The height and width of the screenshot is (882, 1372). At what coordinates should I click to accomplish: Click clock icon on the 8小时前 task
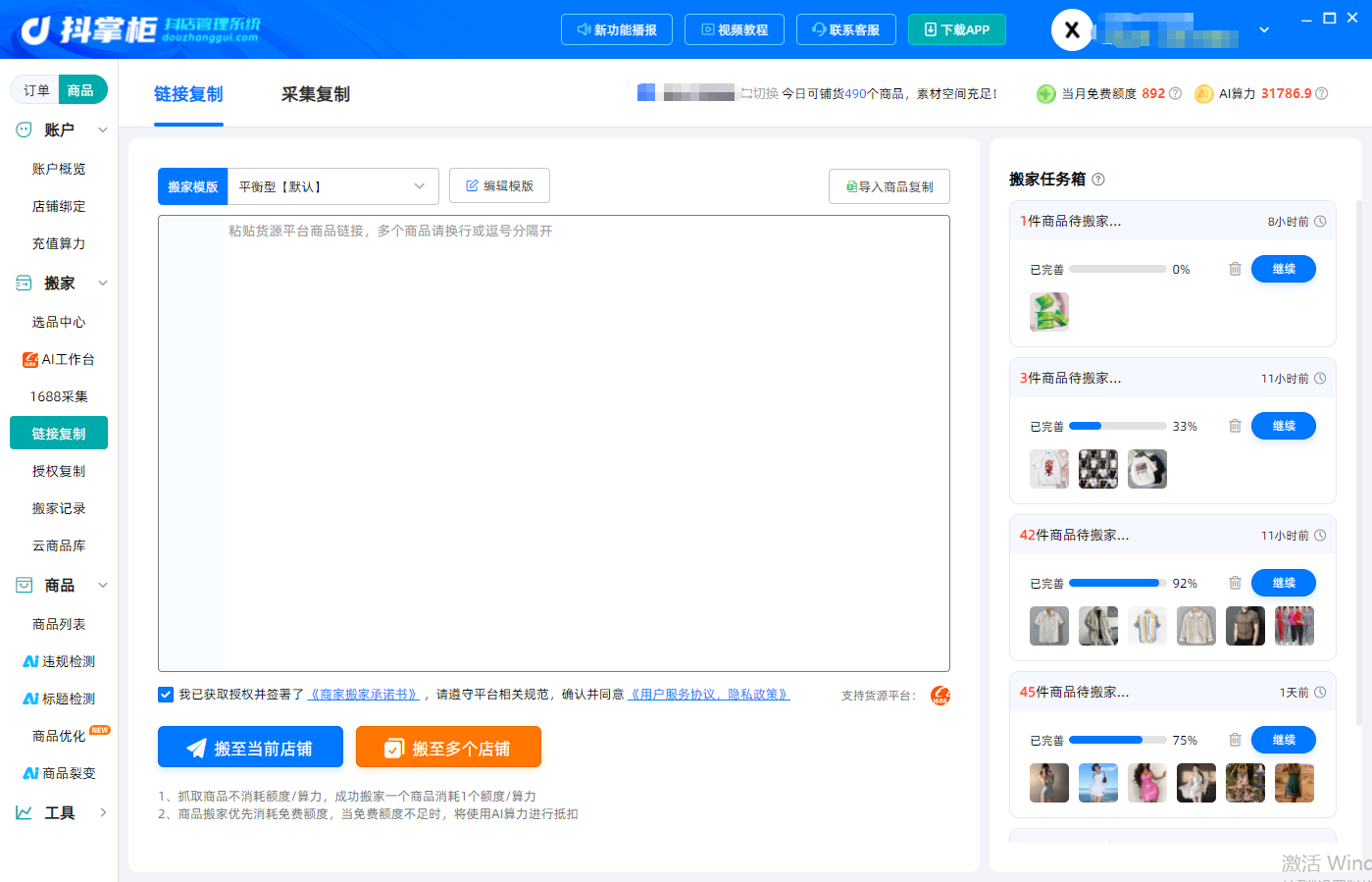(x=1320, y=222)
